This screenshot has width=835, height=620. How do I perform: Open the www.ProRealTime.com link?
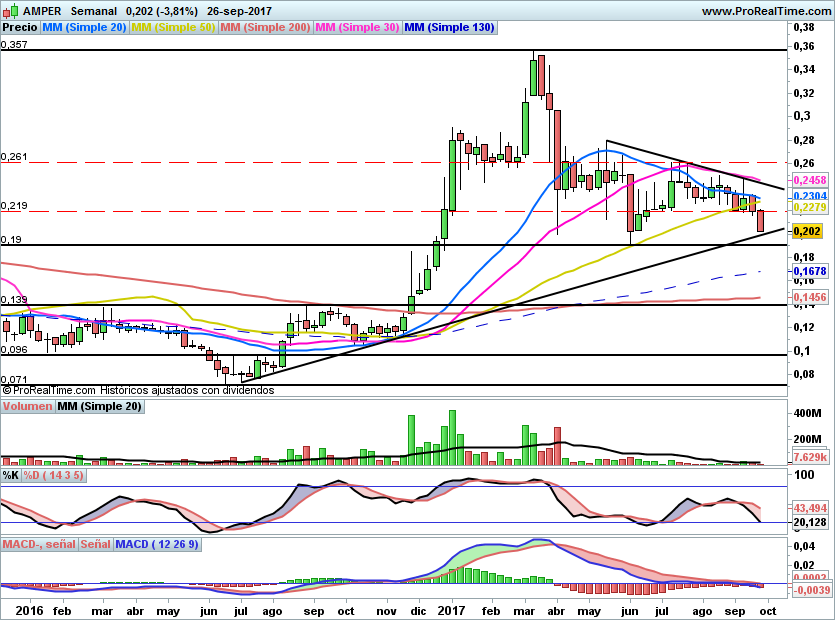[766, 11]
